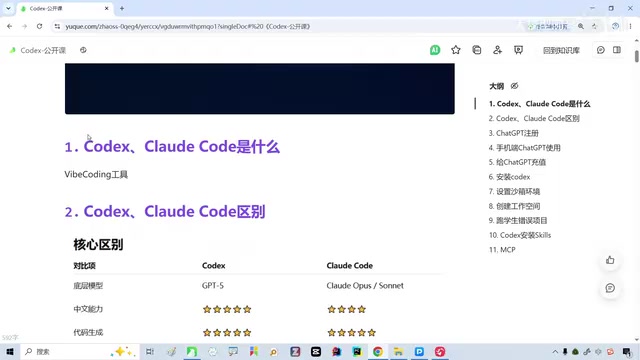Open the green AI assistant icon
Screen dimensions: 640x360
[435, 50]
